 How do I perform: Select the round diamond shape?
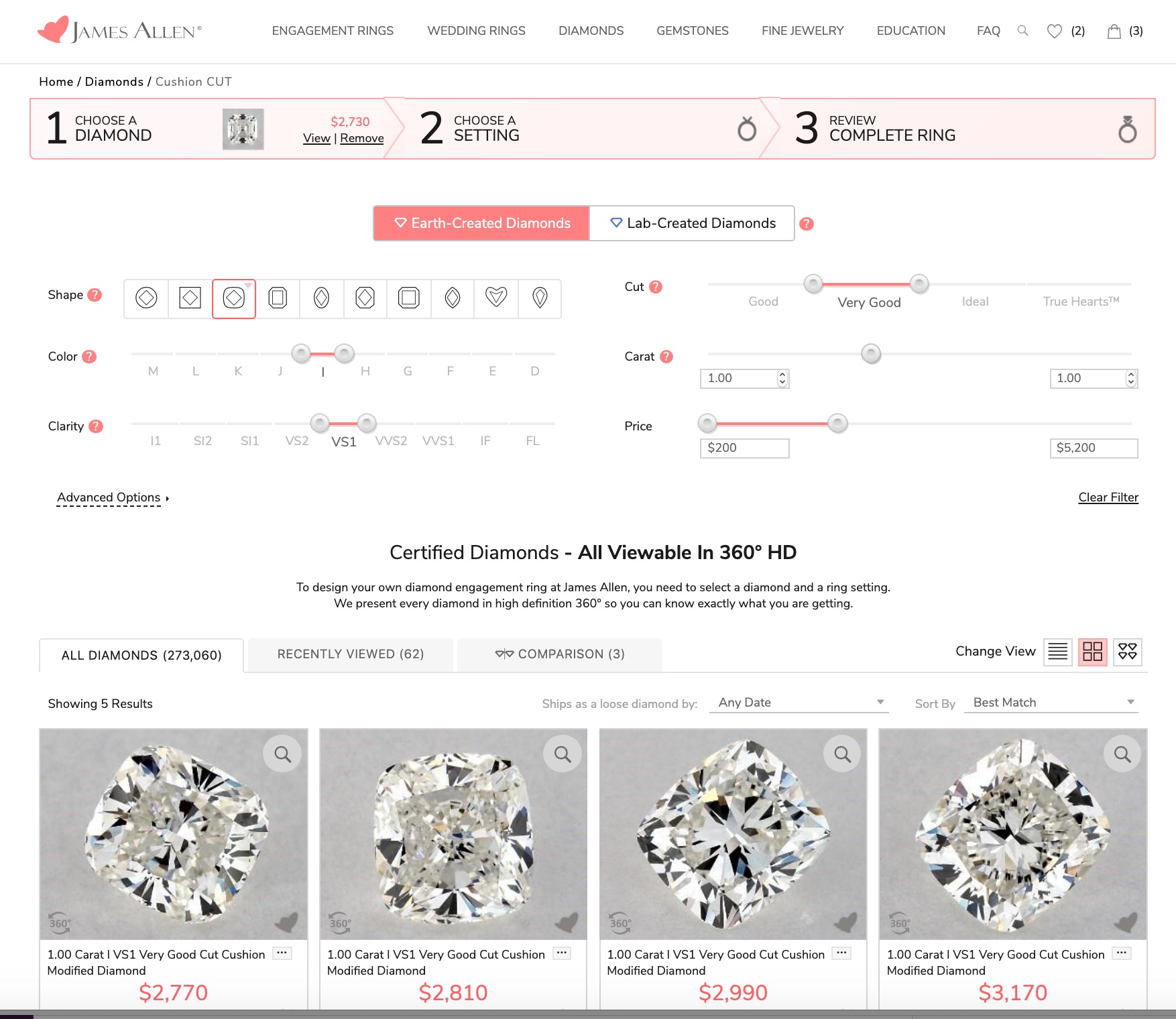[146, 298]
